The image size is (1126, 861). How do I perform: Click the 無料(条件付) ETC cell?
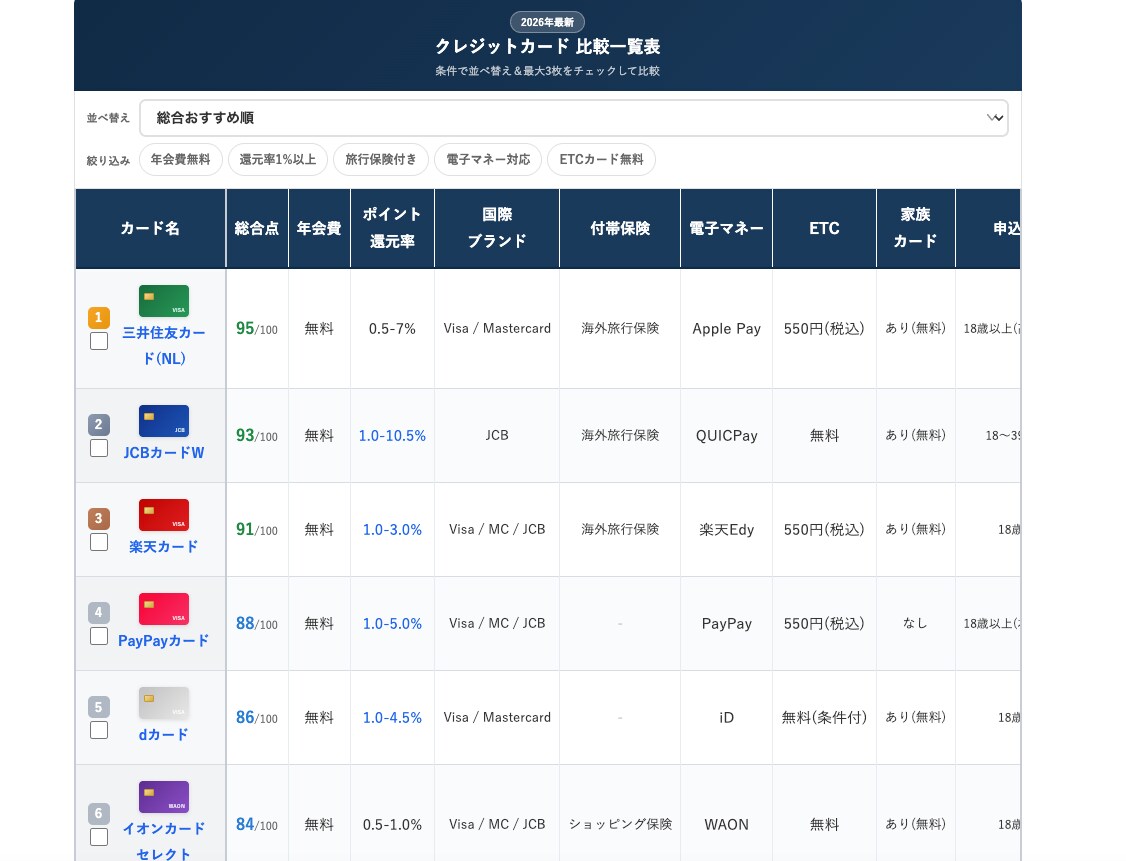tap(824, 718)
